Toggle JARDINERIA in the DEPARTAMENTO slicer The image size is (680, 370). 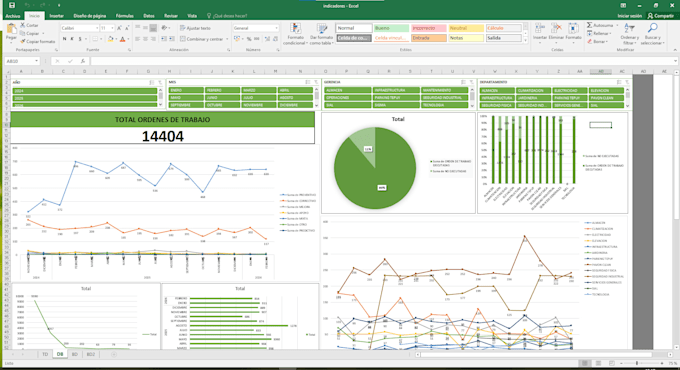coord(533,98)
